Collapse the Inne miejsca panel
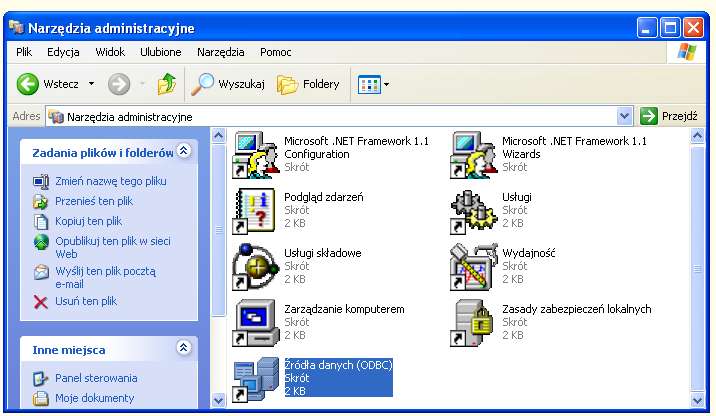716x416 pixels. pyautogui.click(x=184, y=348)
